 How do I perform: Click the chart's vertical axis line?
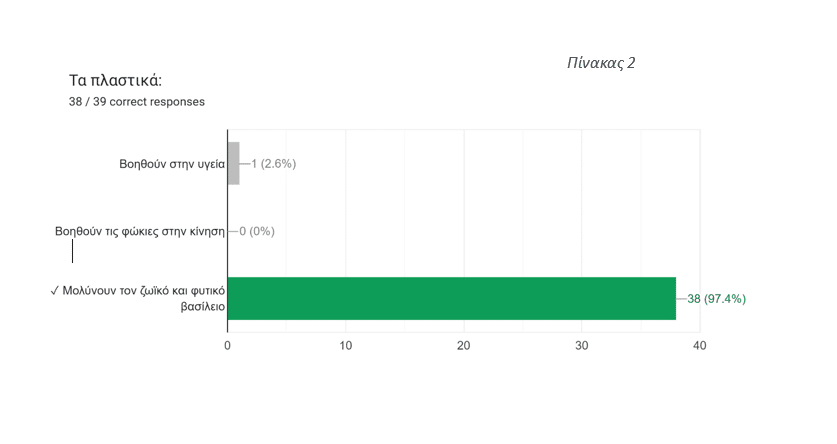pos(227,231)
